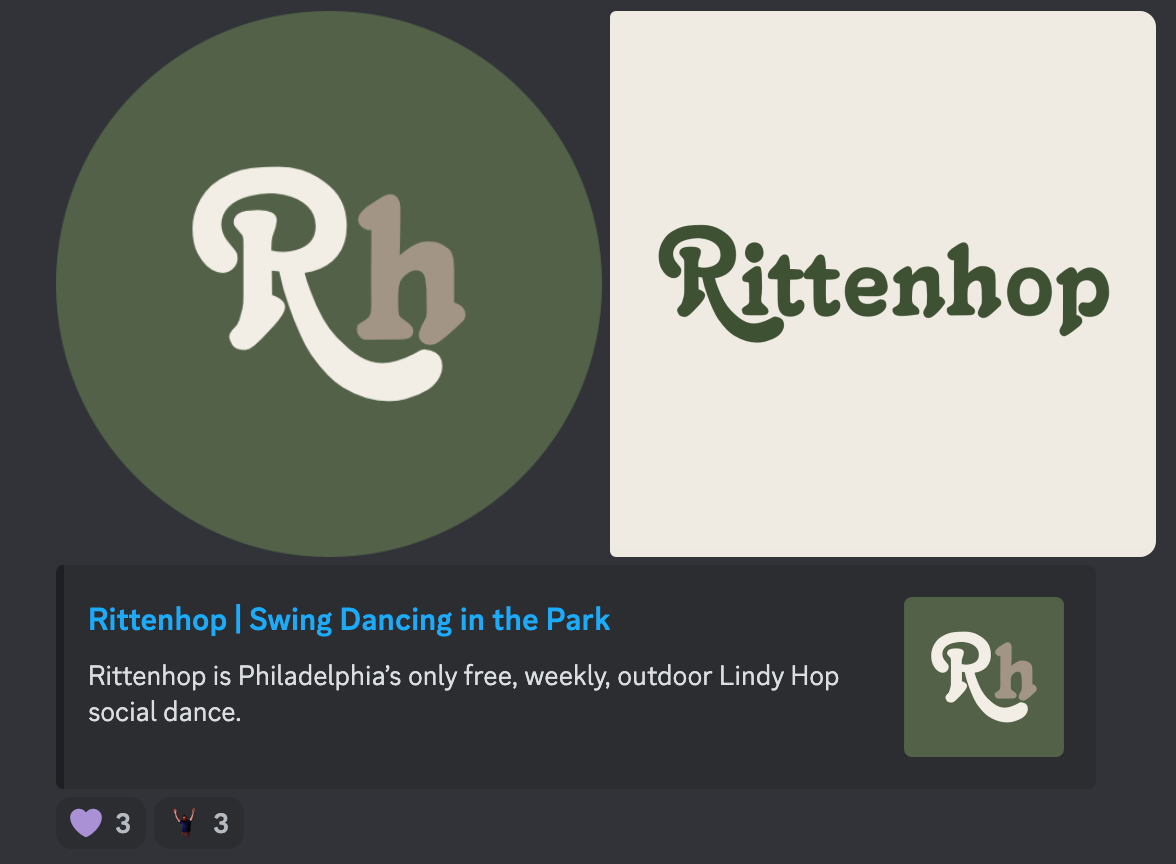Click the words "social dance." in description

(165, 713)
